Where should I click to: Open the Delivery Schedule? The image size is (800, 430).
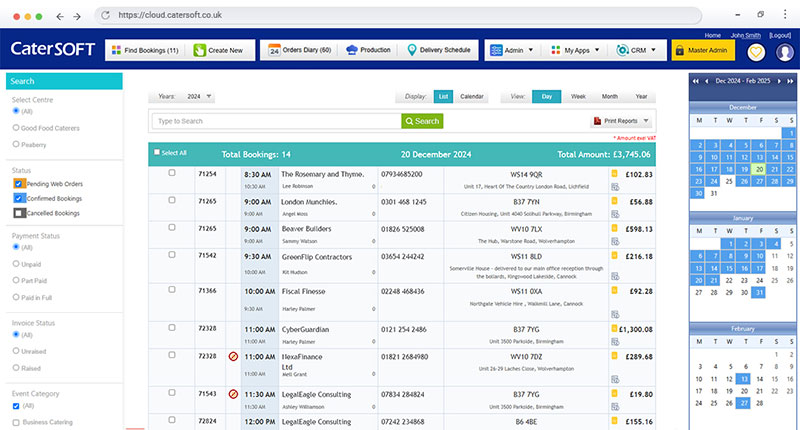tap(439, 50)
